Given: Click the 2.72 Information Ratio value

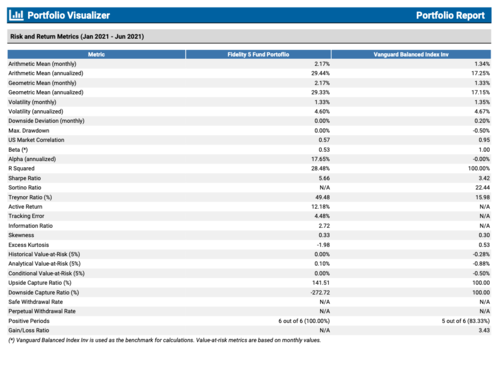Looking at the screenshot, I should pyautogui.click(x=324, y=226).
